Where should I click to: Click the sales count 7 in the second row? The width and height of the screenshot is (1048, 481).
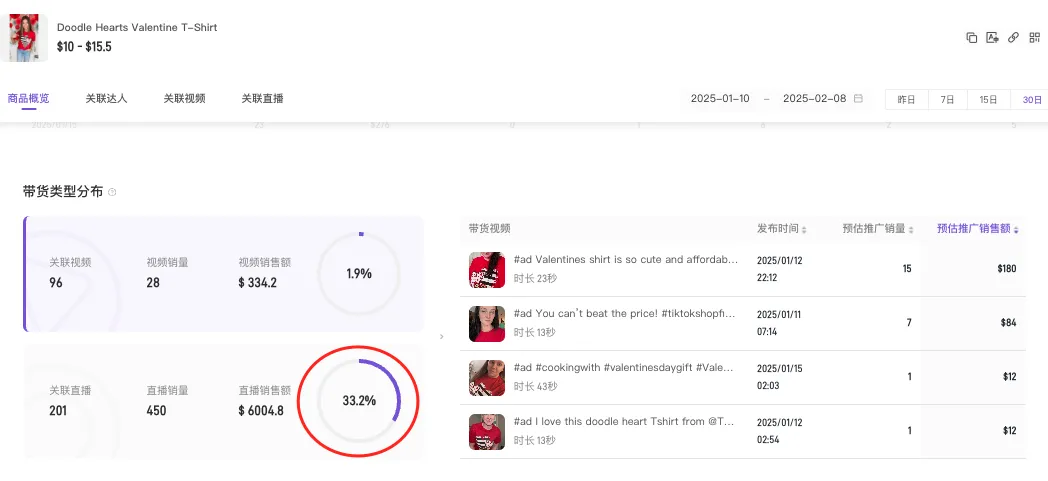[909, 323]
